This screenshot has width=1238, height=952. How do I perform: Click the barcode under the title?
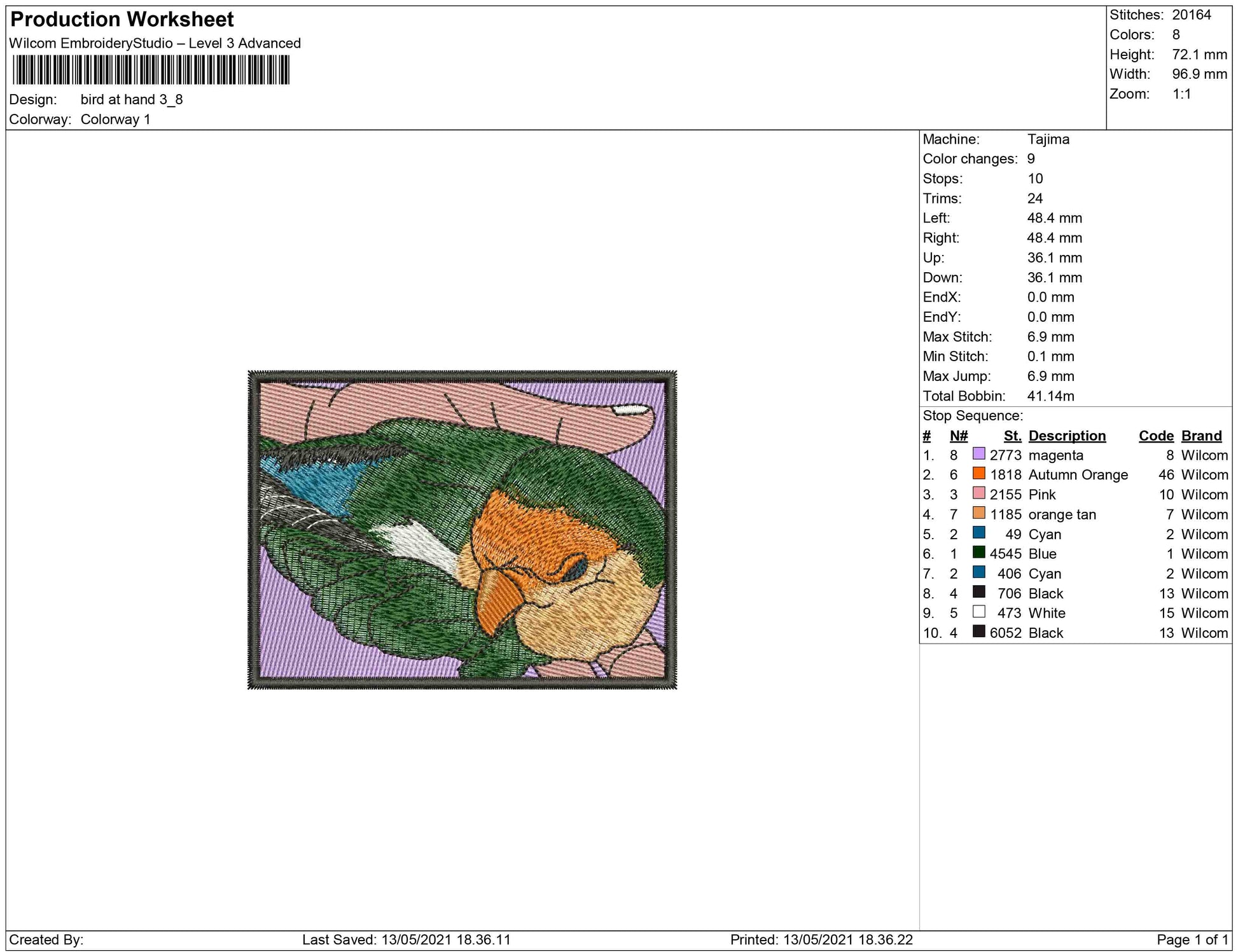[151, 70]
